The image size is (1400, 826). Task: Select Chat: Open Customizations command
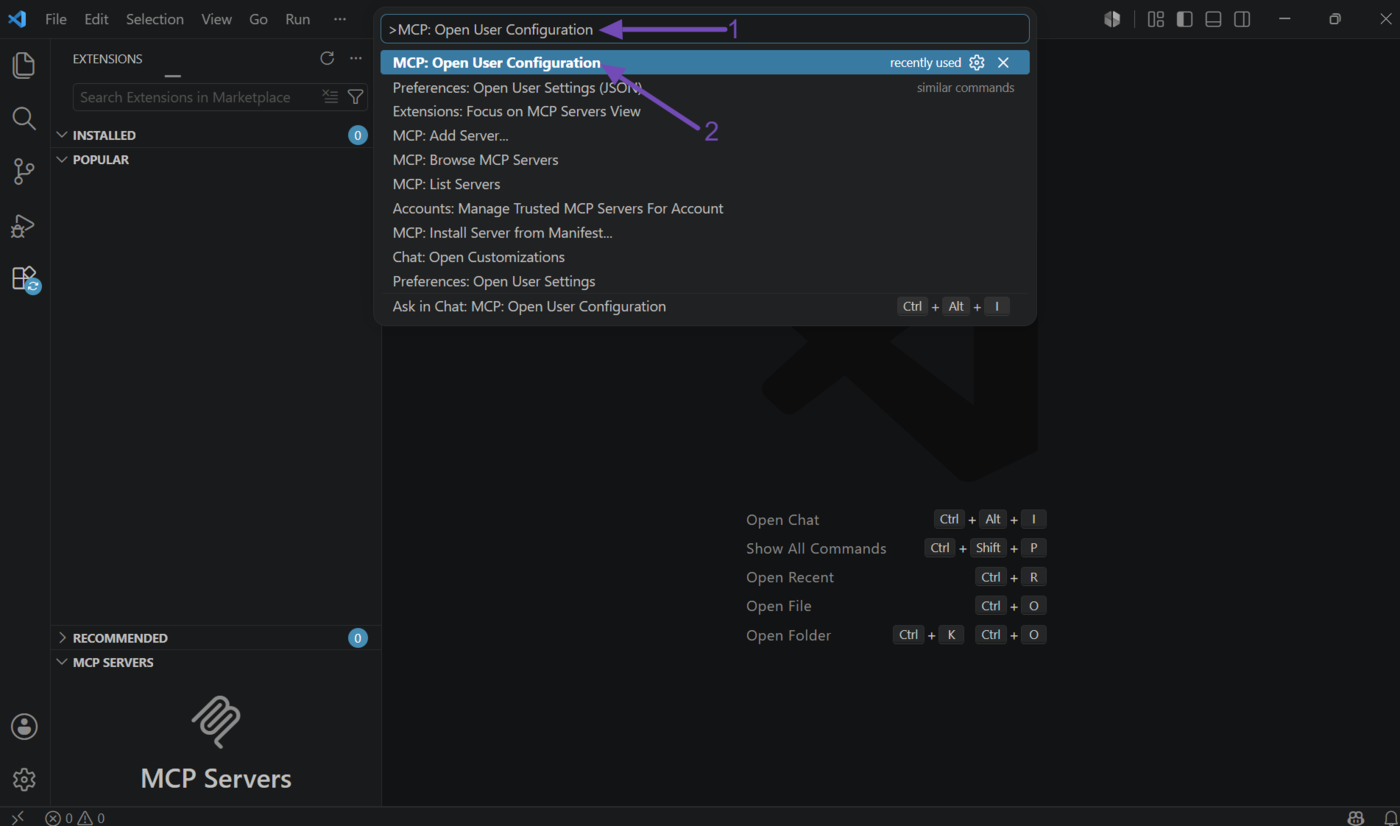(705, 257)
